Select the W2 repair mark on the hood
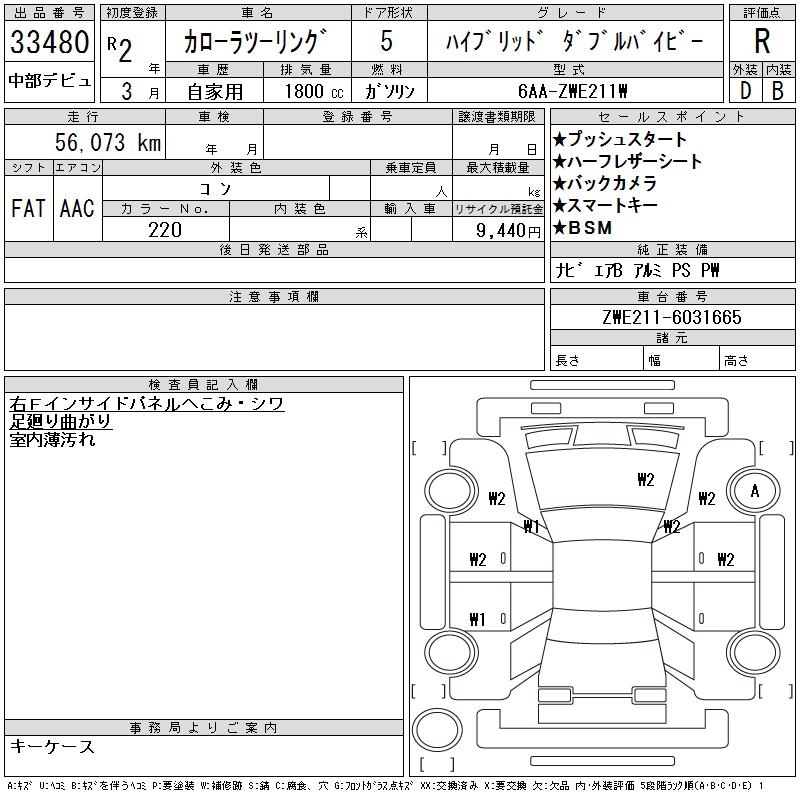The height and width of the screenshot is (800, 800). click(x=645, y=480)
